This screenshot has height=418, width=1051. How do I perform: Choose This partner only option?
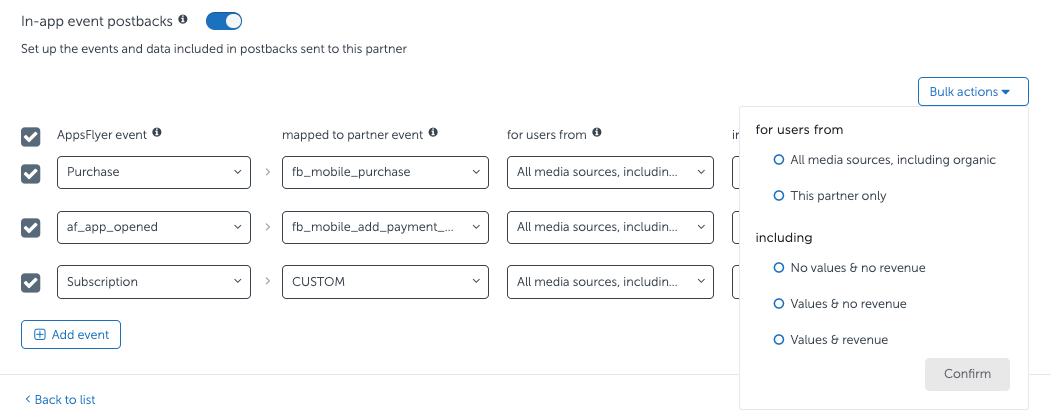click(x=779, y=196)
